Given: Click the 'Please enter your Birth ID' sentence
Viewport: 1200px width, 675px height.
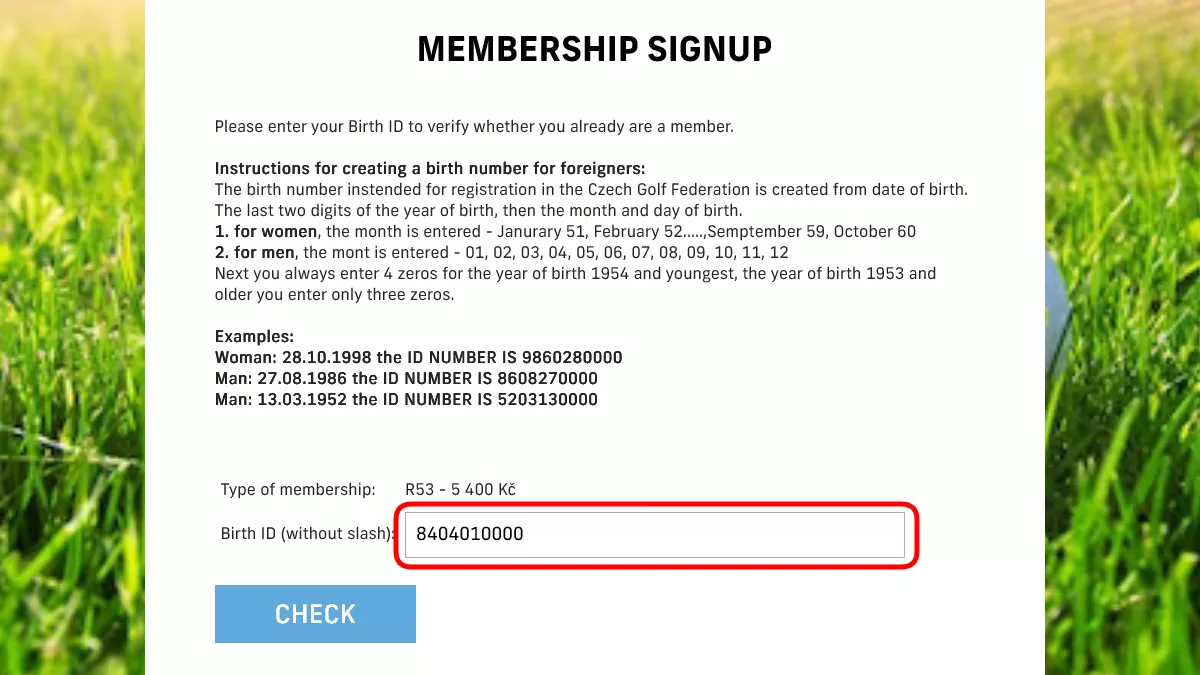Looking at the screenshot, I should (x=474, y=127).
